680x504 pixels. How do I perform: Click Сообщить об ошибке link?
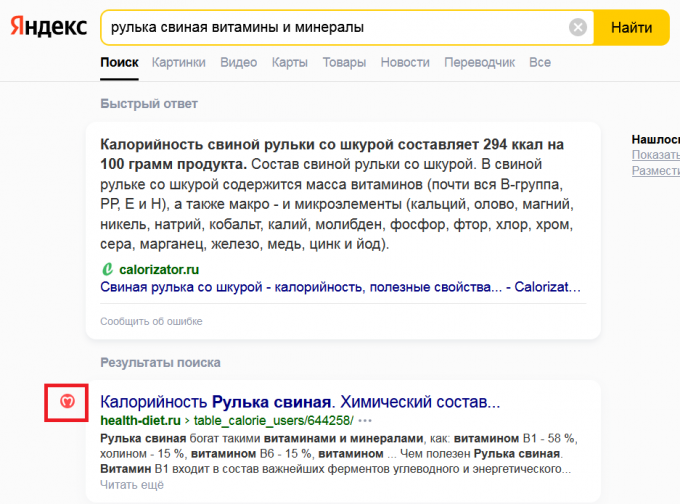click(151, 321)
